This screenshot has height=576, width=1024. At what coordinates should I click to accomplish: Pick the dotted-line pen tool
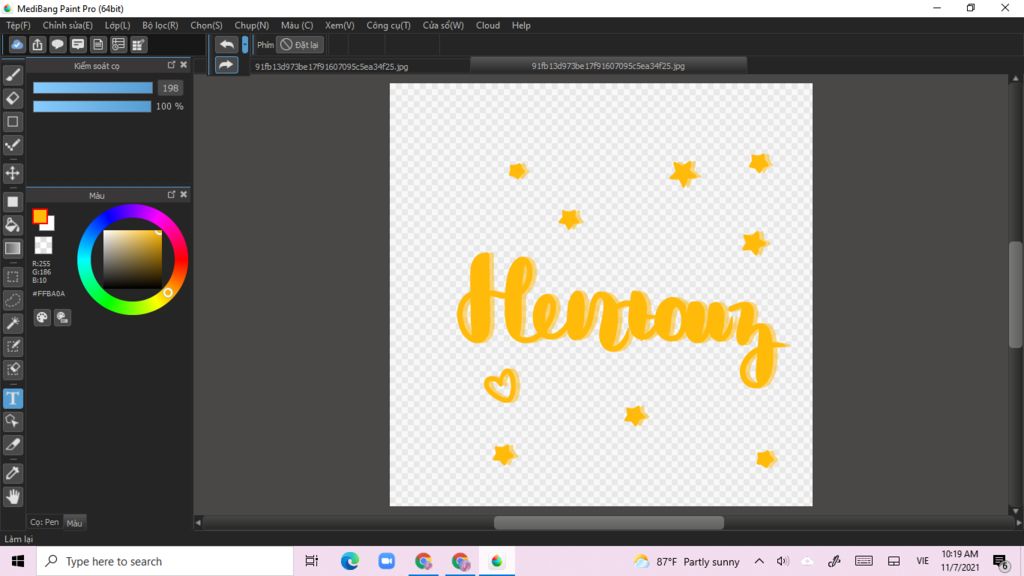(12, 145)
